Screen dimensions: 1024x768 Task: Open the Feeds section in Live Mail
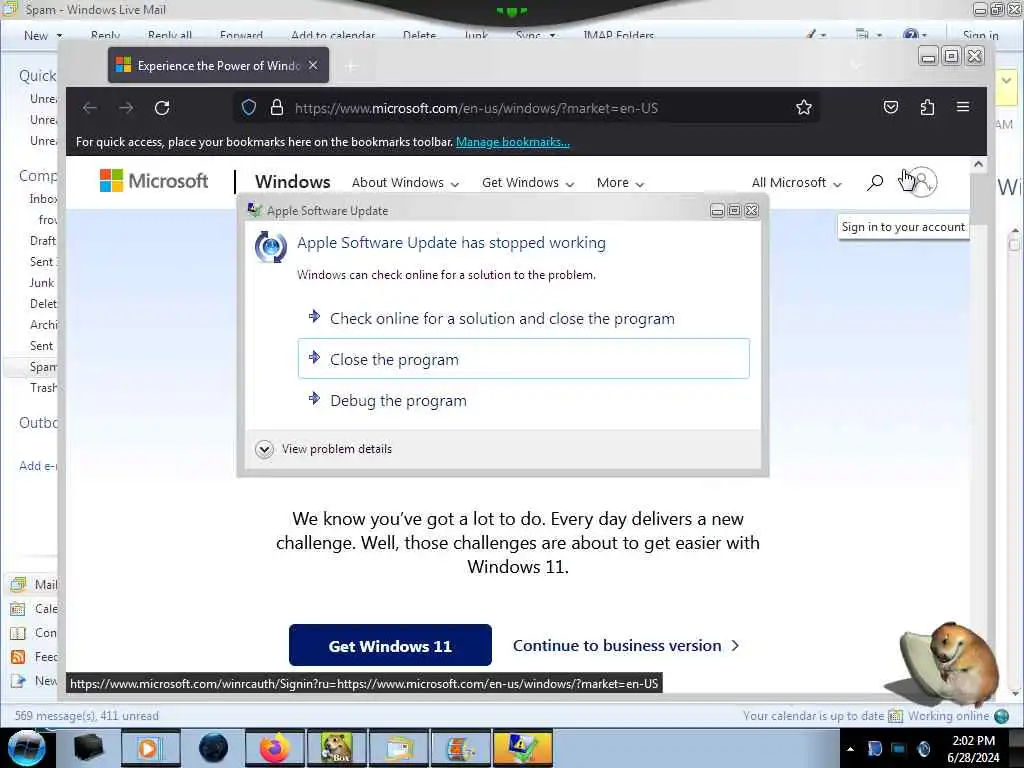(34, 657)
